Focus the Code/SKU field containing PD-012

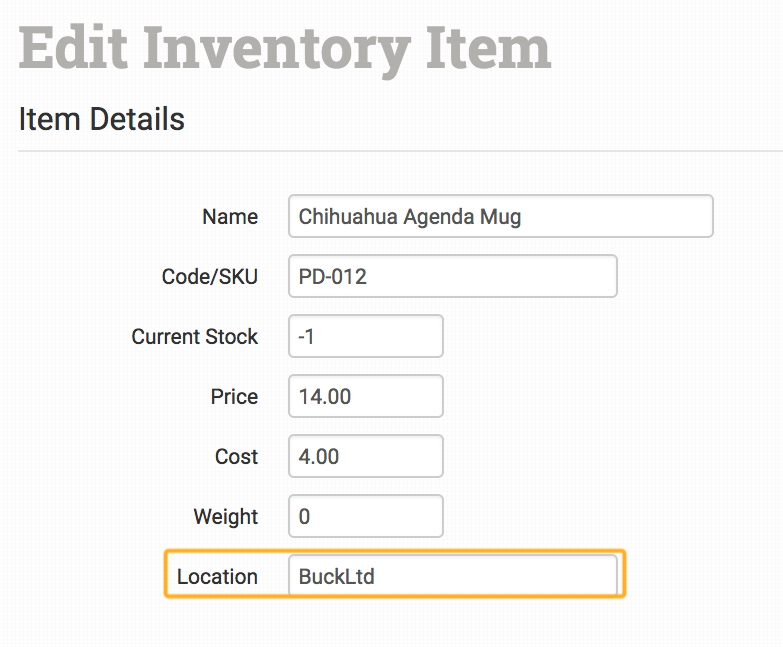coord(452,276)
